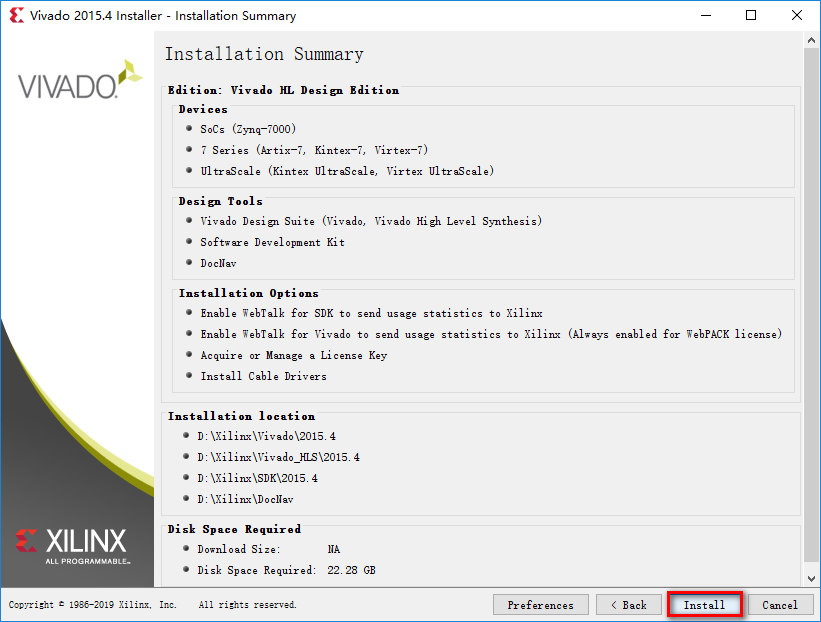Image resolution: width=821 pixels, height=622 pixels.
Task: Click the path D:\Xilinx\DocNav
Action: [245, 499]
